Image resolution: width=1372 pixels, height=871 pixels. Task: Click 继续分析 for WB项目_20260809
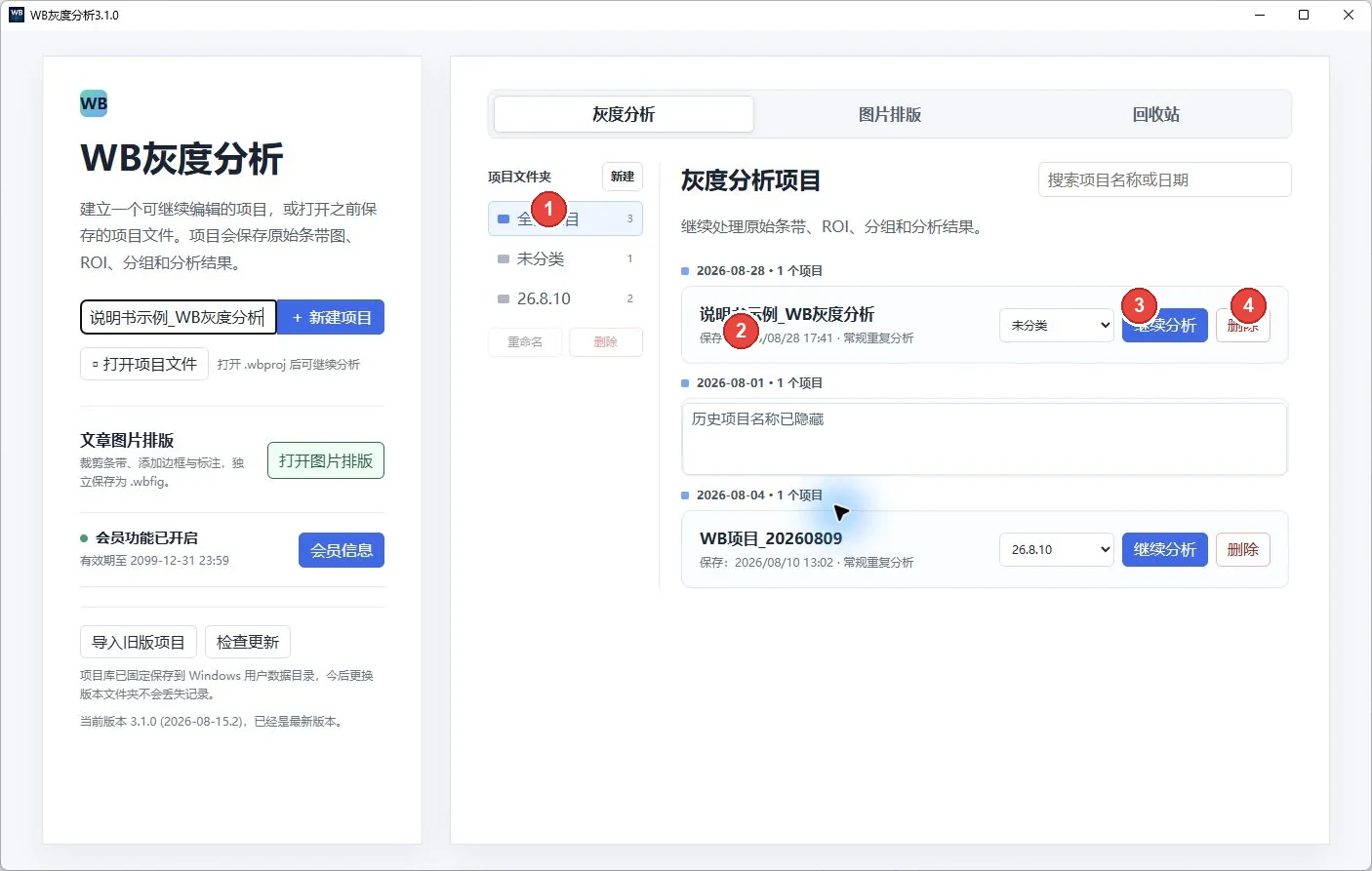coord(1165,550)
